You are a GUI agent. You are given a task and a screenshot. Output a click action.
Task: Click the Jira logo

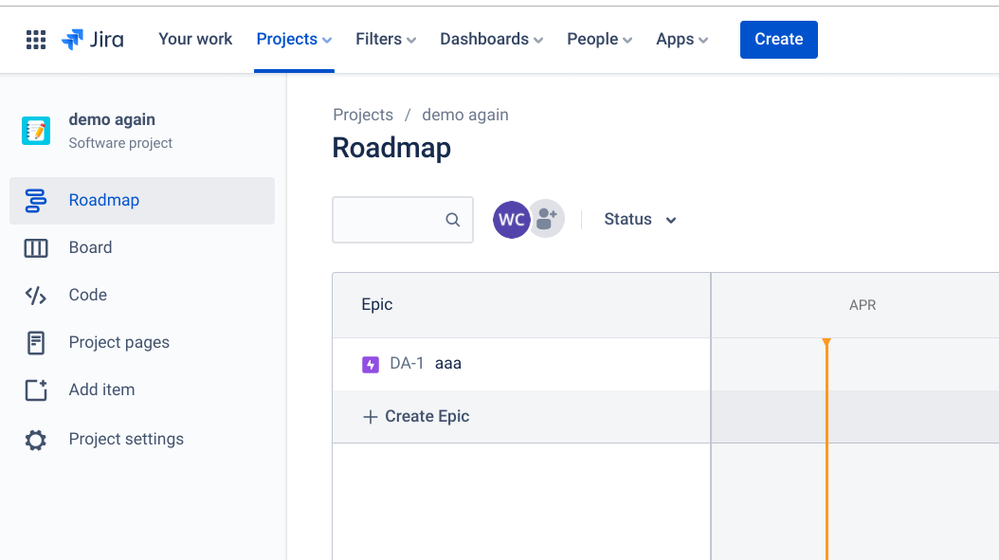(x=93, y=39)
